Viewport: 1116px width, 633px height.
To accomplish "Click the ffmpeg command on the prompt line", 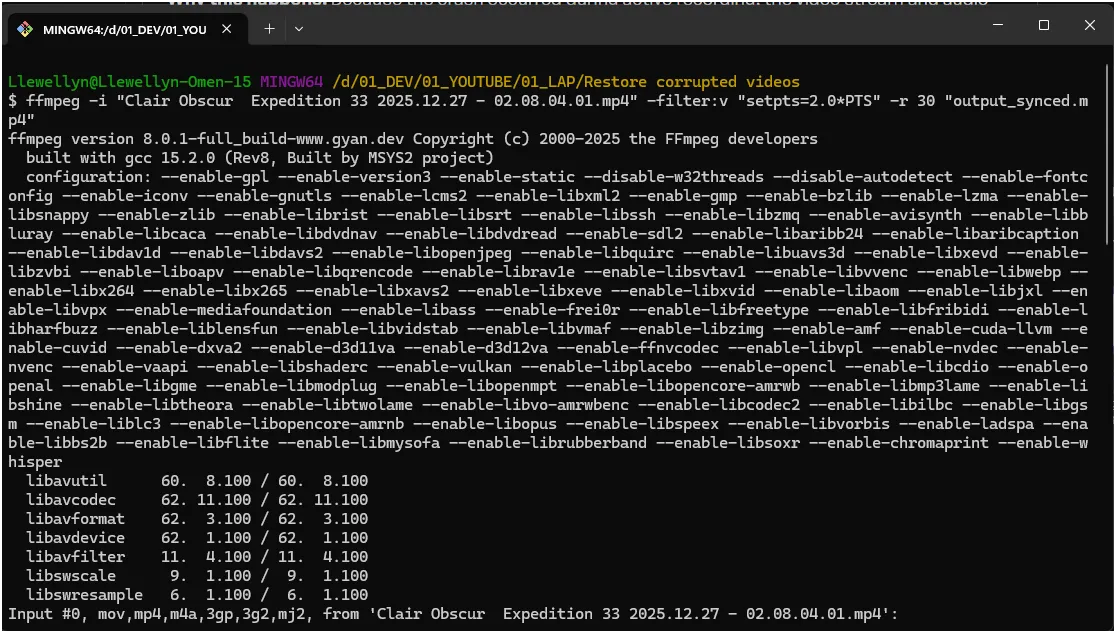I will point(55,100).
